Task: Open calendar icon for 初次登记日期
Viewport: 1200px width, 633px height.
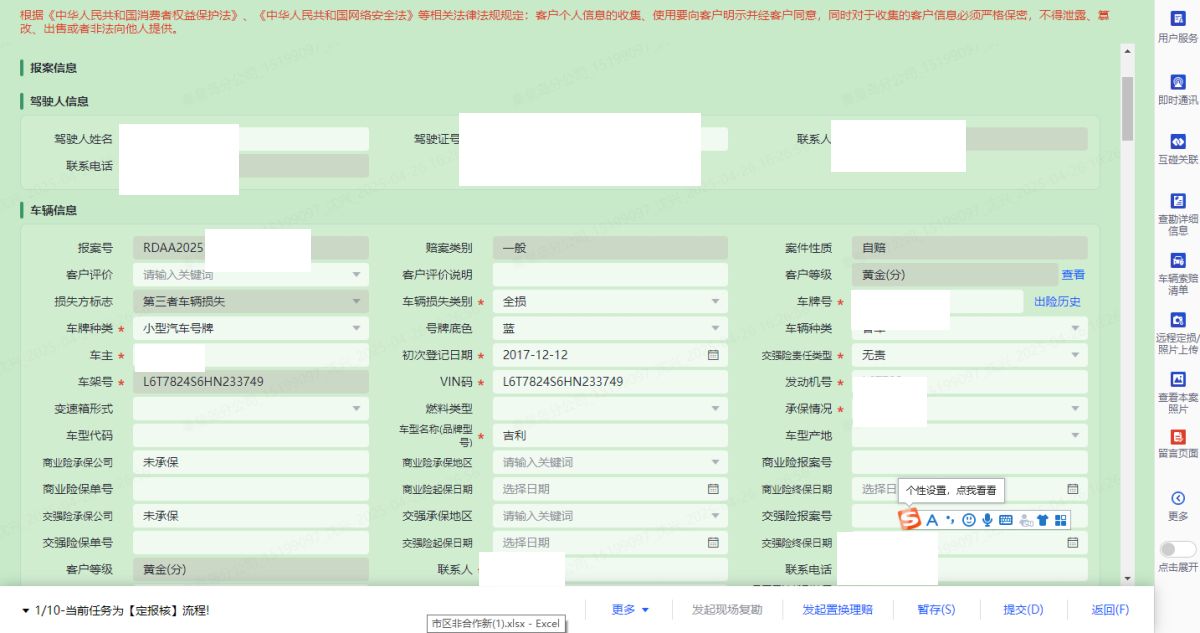Action: pos(713,355)
